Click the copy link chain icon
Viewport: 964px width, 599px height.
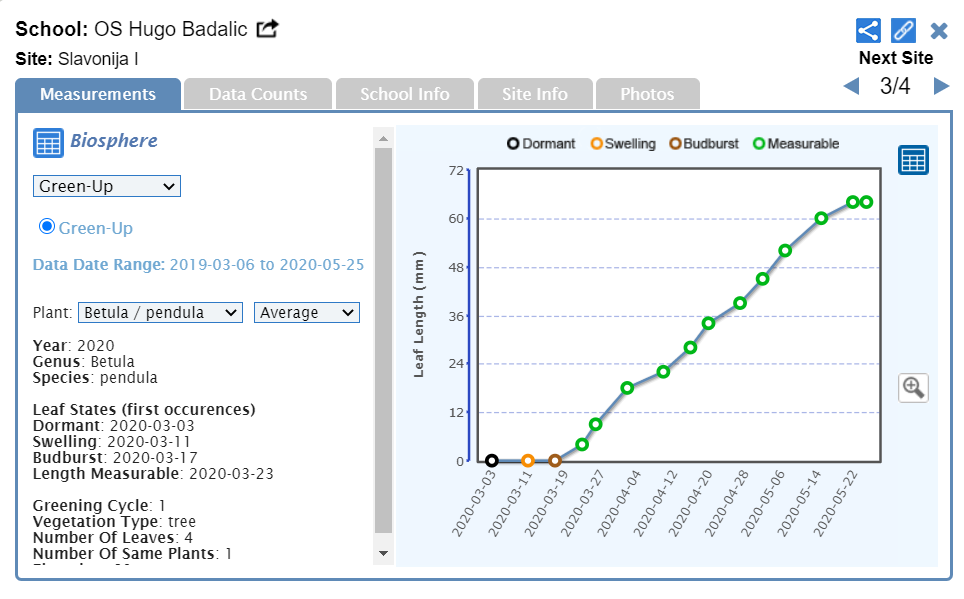[x=903, y=30]
